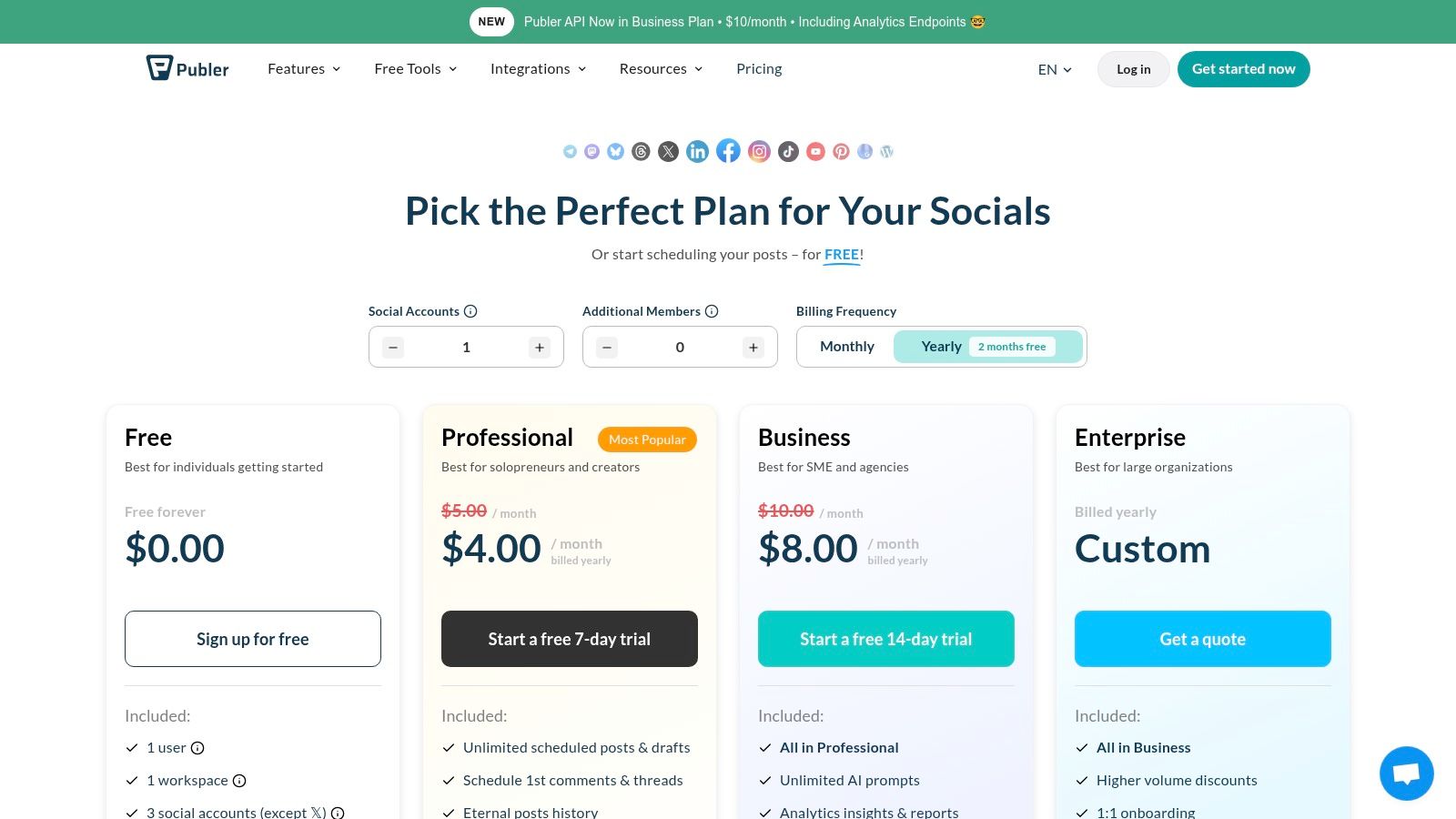Image resolution: width=1456 pixels, height=819 pixels.
Task: Click the LinkedIn social network icon
Action: coord(698,152)
